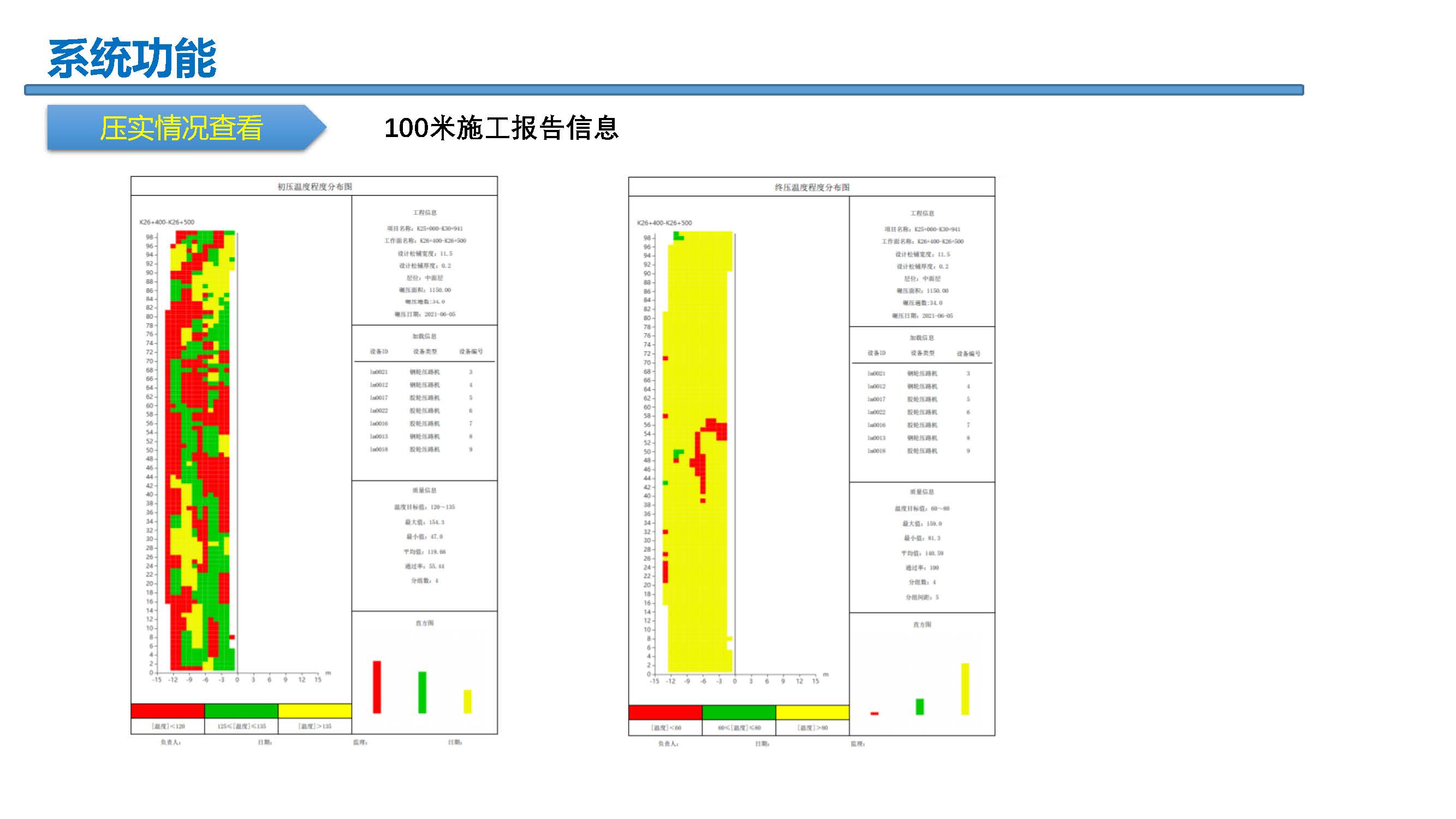The width and height of the screenshot is (1456, 819).
Task: Select red legend swatch in right report
Action: click(665, 712)
